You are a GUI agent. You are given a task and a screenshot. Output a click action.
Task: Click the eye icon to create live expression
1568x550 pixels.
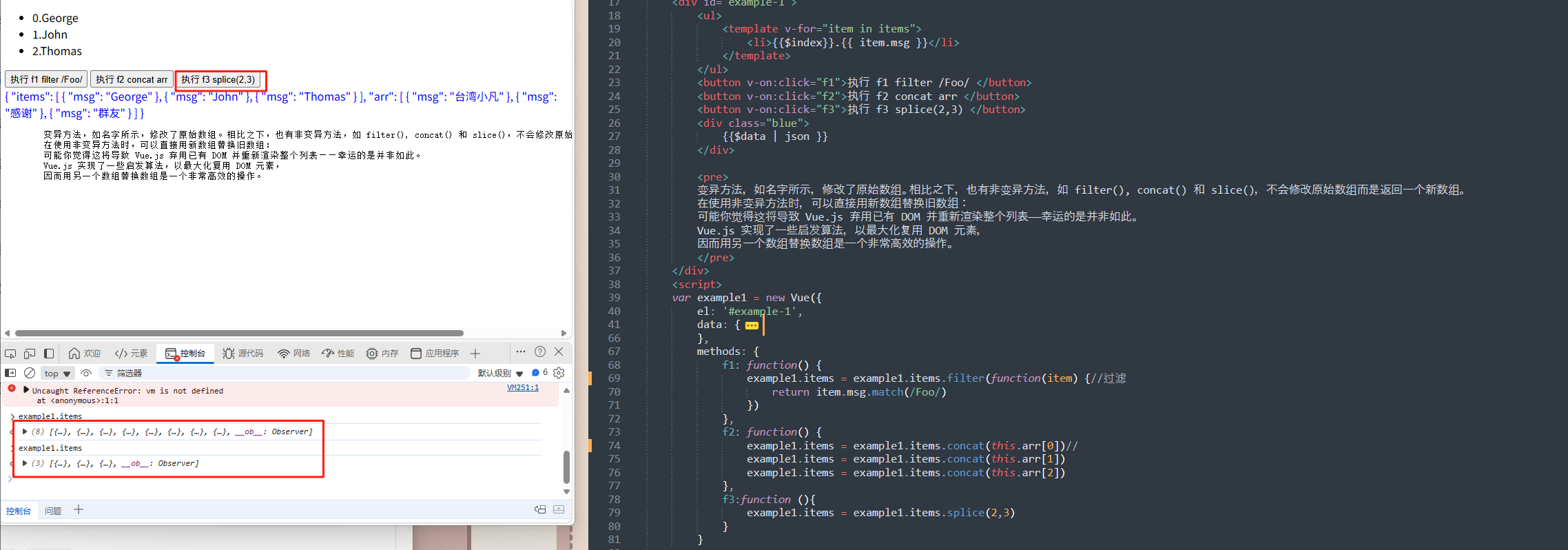click(86, 373)
